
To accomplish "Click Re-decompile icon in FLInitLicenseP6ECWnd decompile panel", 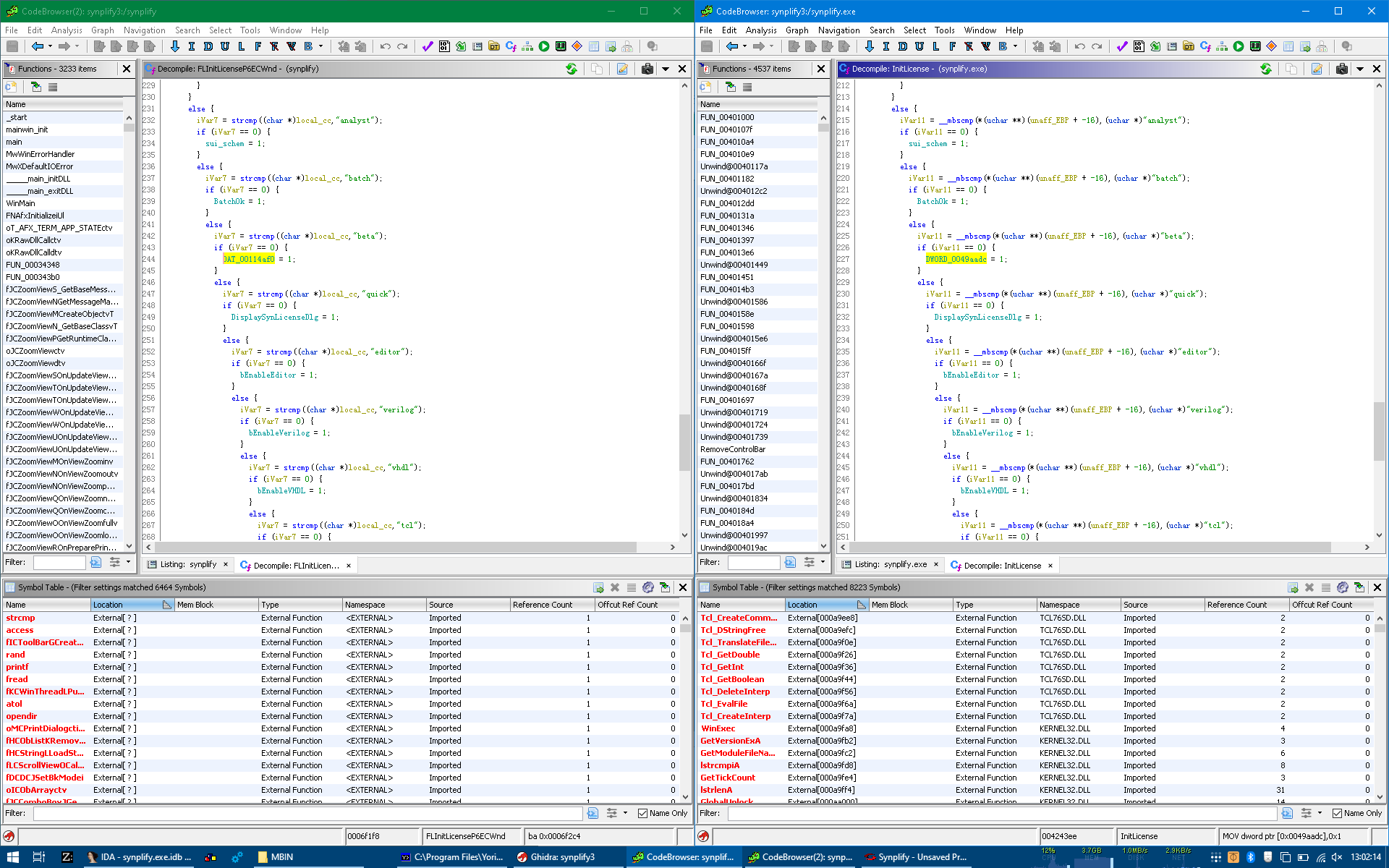I will pos(572,69).
